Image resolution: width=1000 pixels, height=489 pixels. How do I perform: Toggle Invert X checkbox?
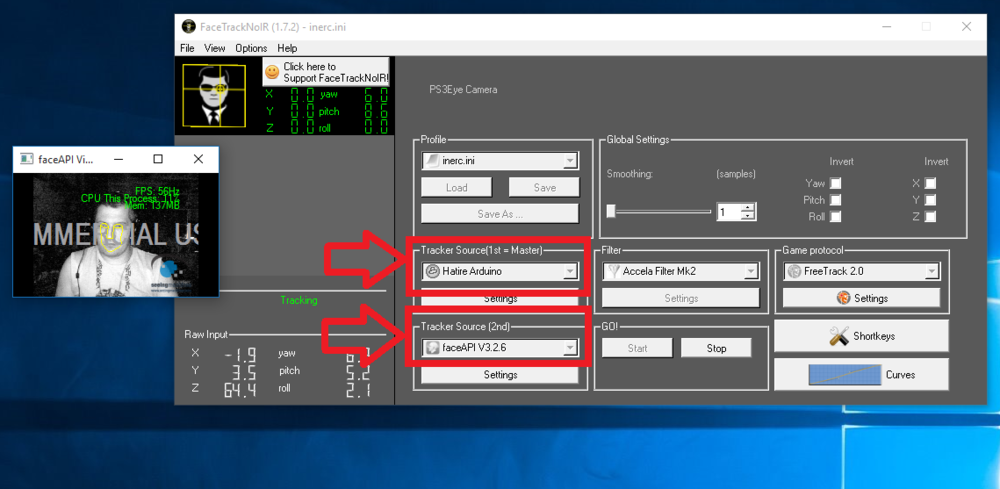[x=930, y=183]
